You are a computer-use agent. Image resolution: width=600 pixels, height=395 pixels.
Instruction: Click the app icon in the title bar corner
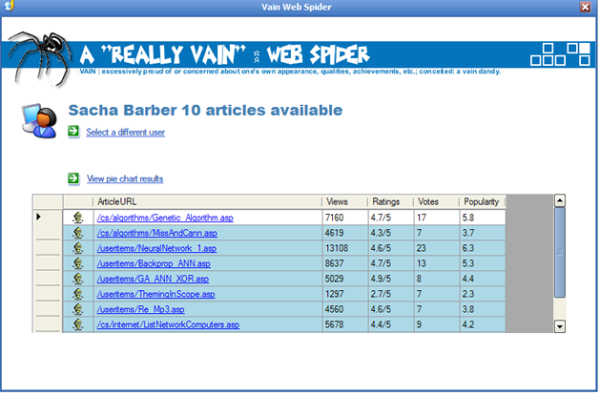click(x=9, y=5)
